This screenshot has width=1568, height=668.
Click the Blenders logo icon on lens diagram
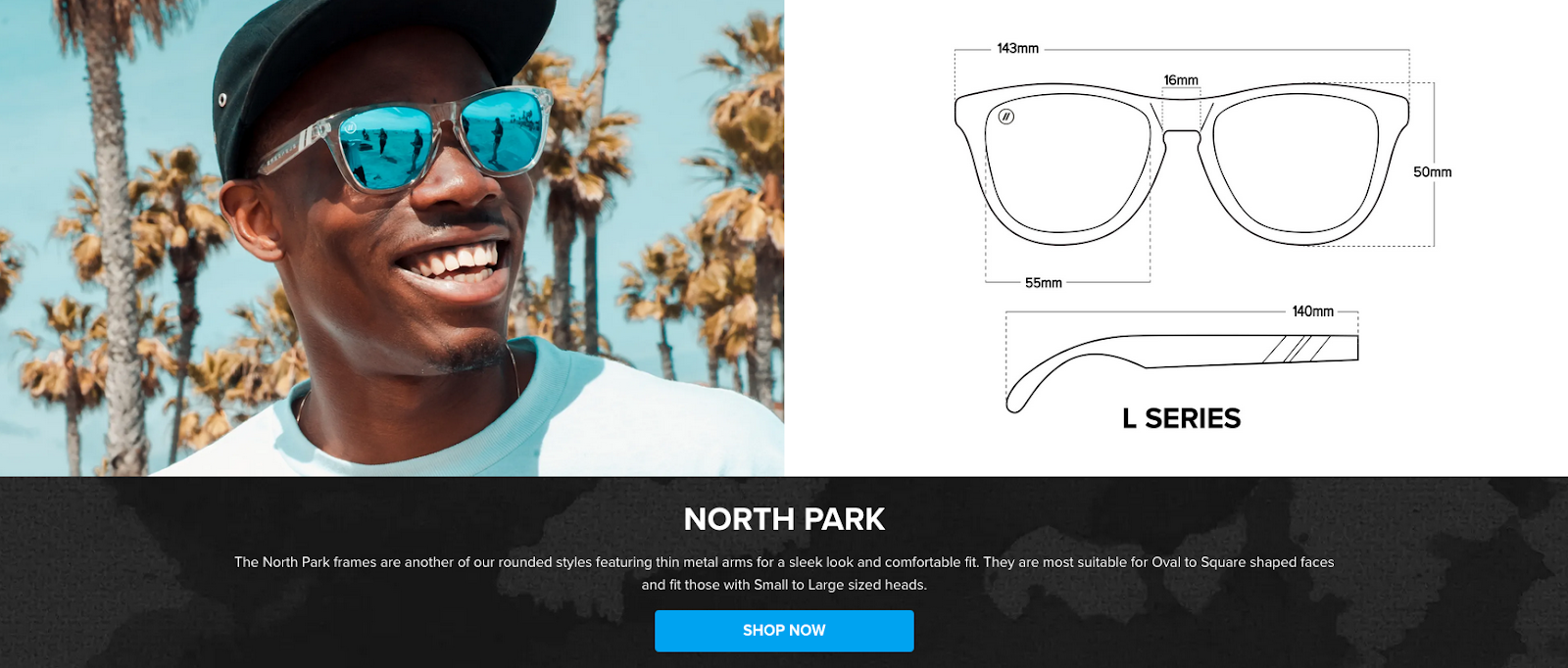coord(1005,117)
